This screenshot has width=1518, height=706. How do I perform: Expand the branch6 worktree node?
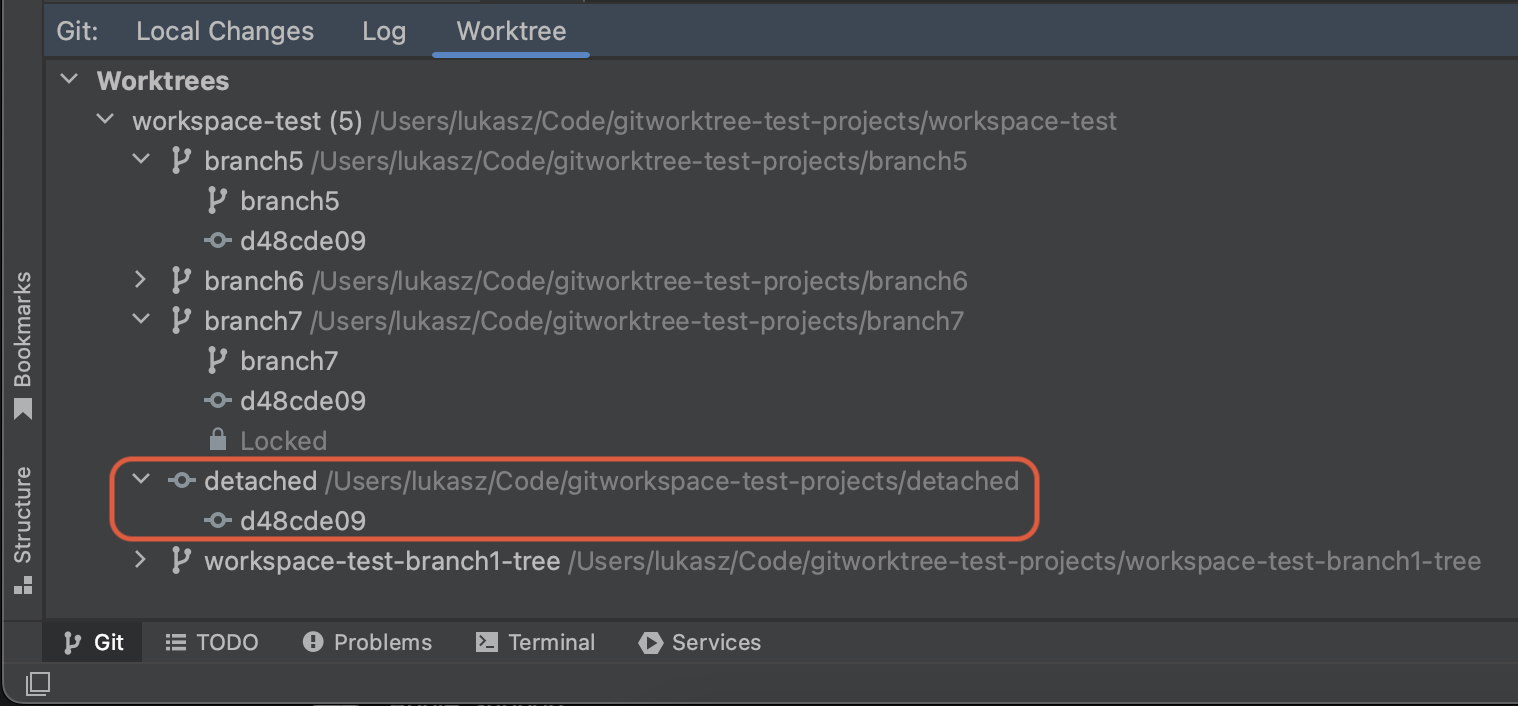point(140,280)
